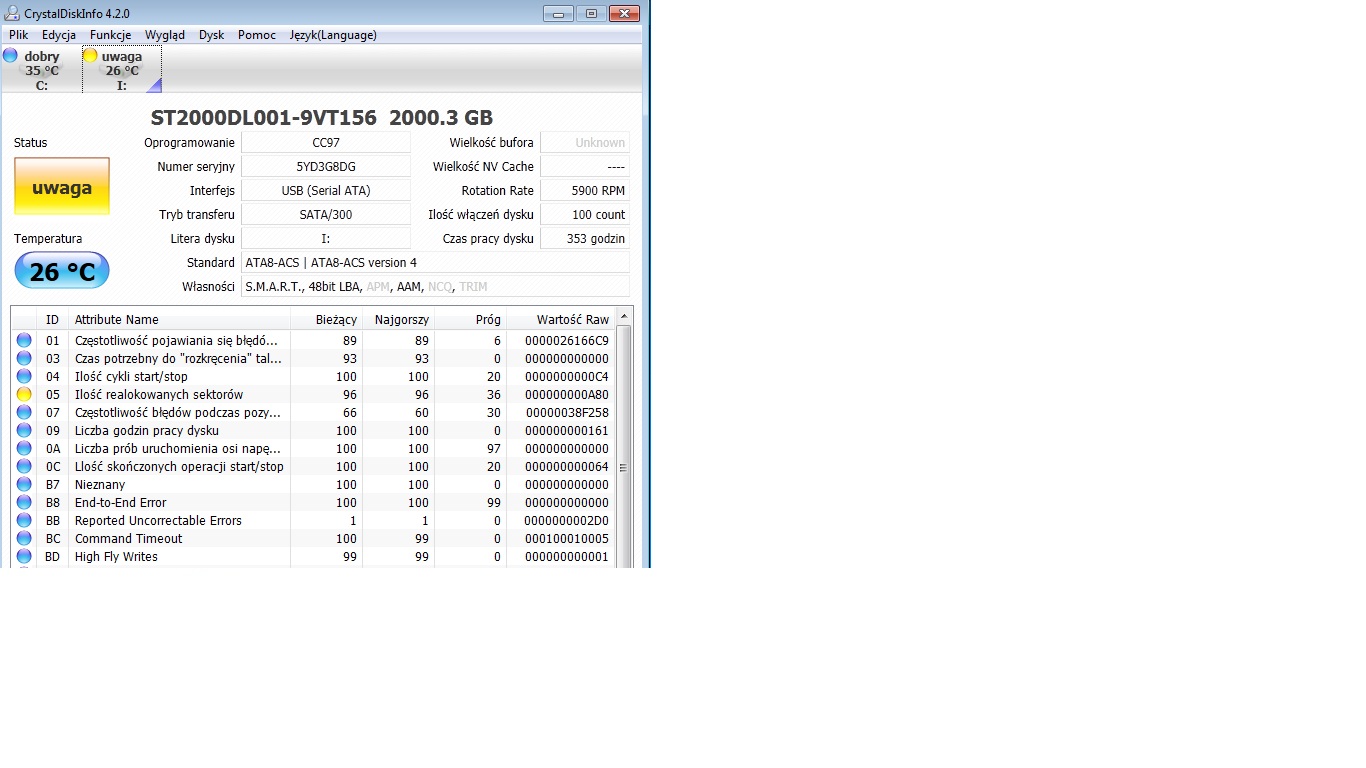Click the 26 °C temperature button
The image size is (1366, 768).
[62, 271]
